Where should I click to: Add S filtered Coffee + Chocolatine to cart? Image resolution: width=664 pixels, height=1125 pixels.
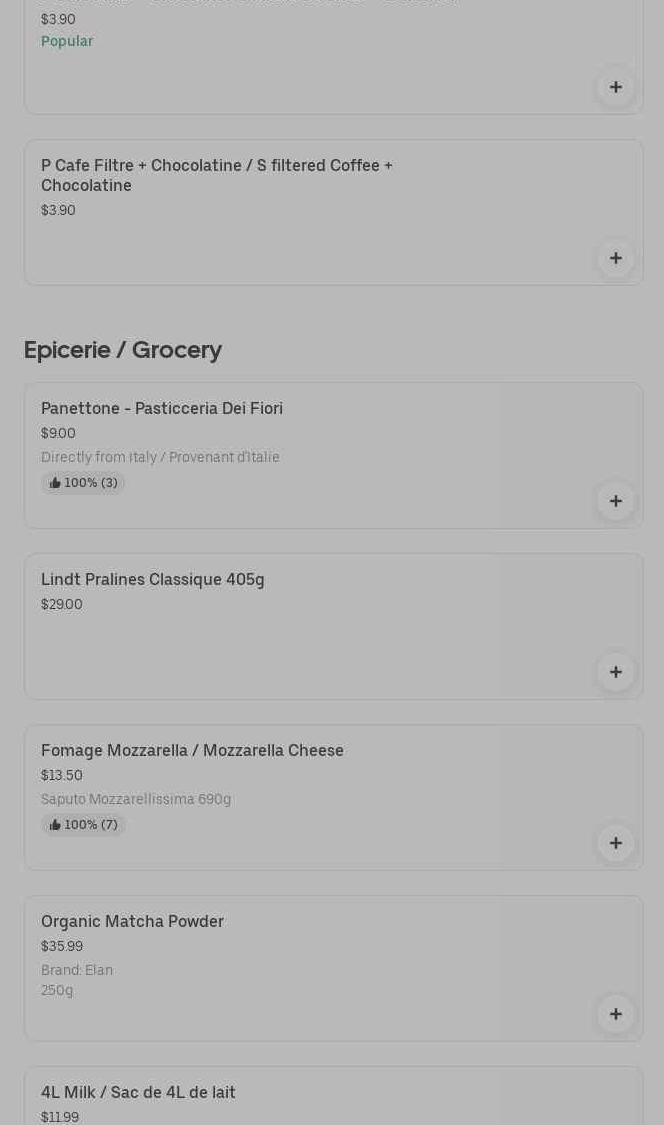click(615, 257)
